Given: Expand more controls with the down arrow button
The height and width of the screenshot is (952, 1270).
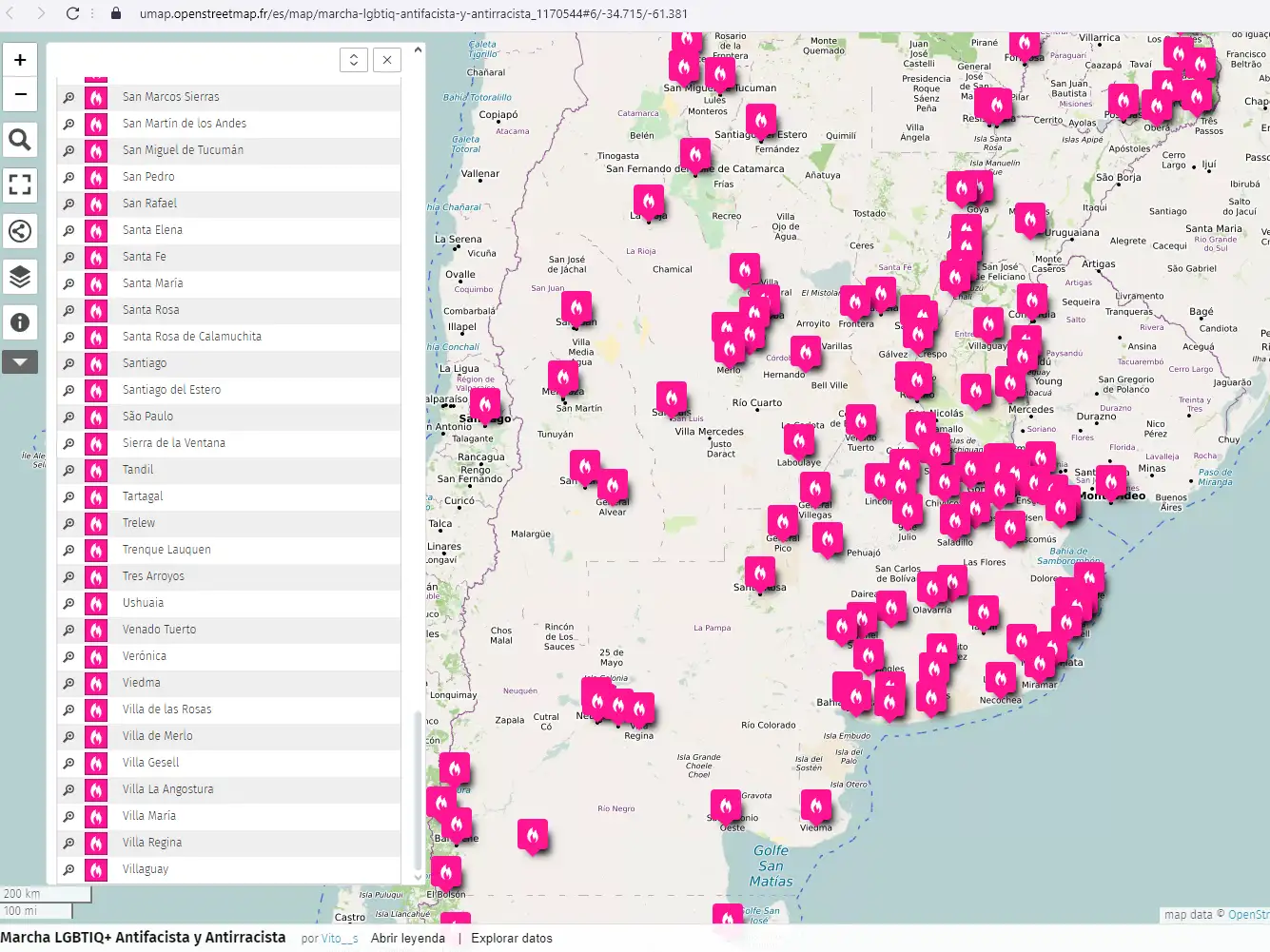Looking at the screenshot, I should 20,361.
